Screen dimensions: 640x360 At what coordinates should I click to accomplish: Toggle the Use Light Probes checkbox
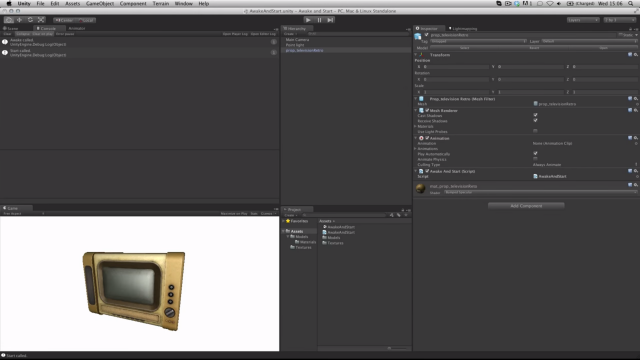tap(535, 131)
